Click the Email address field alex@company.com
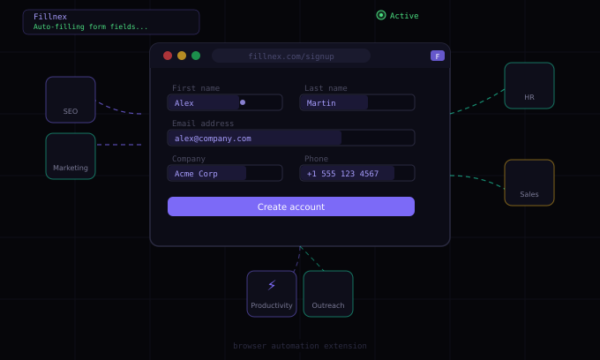This screenshot has width=600, height=360. [291, 138]
